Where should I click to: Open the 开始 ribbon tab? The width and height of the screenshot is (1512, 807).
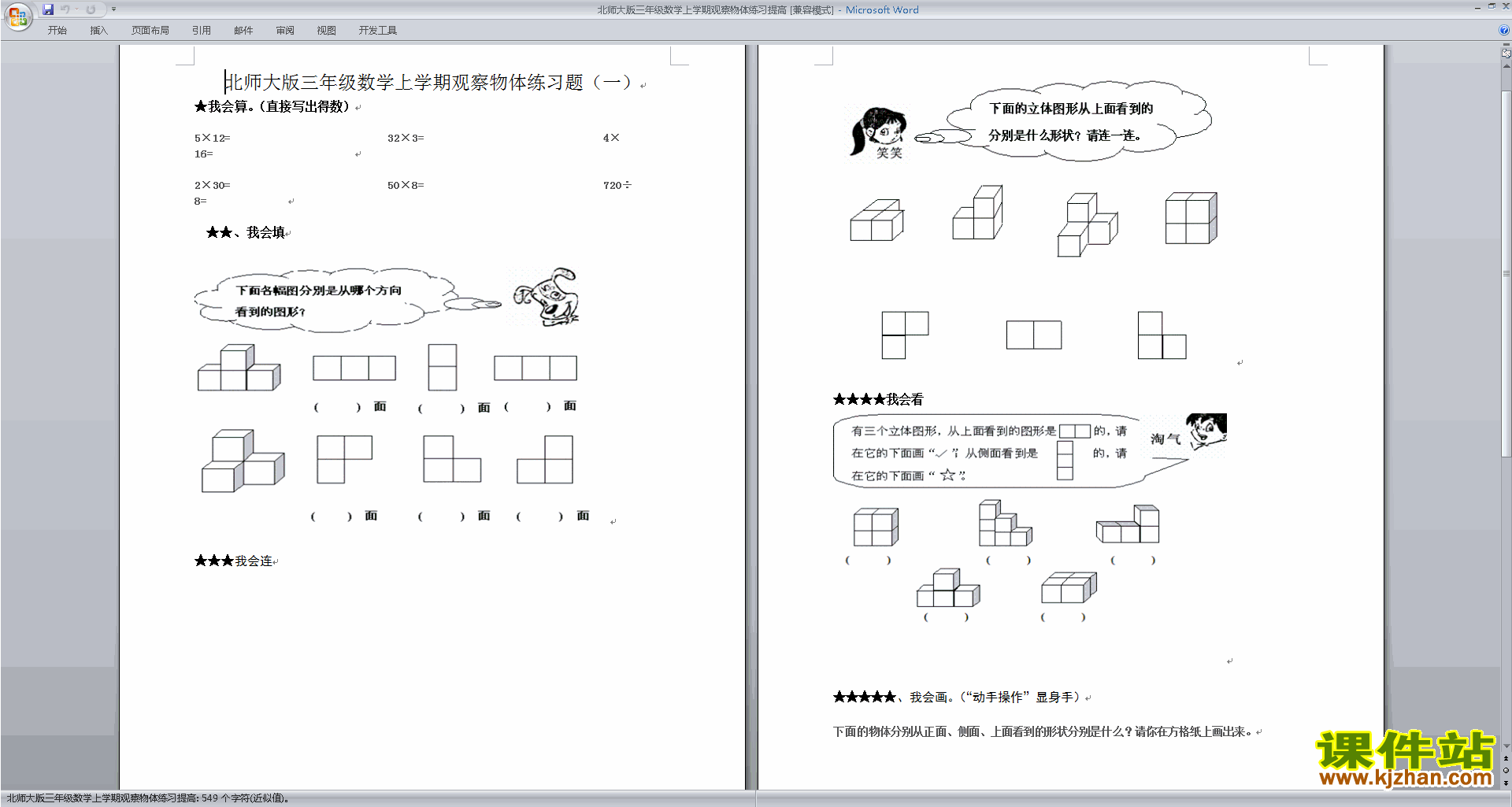pos(57,31)
